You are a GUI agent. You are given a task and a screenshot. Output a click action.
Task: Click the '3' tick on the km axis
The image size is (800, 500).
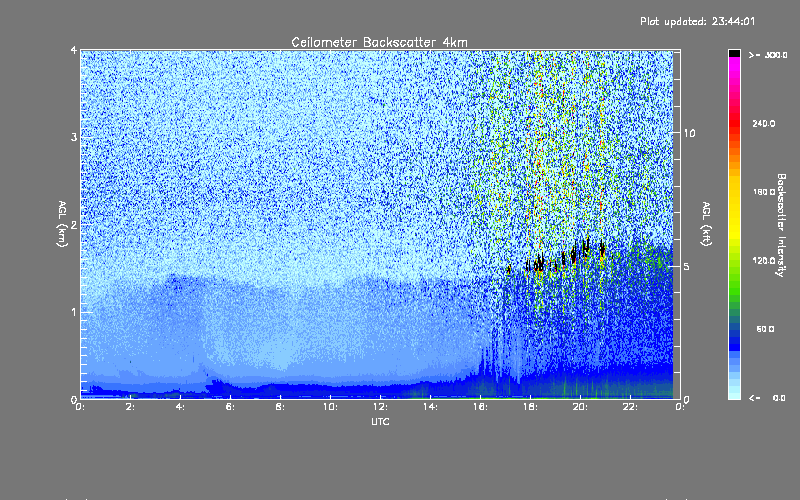74,137
